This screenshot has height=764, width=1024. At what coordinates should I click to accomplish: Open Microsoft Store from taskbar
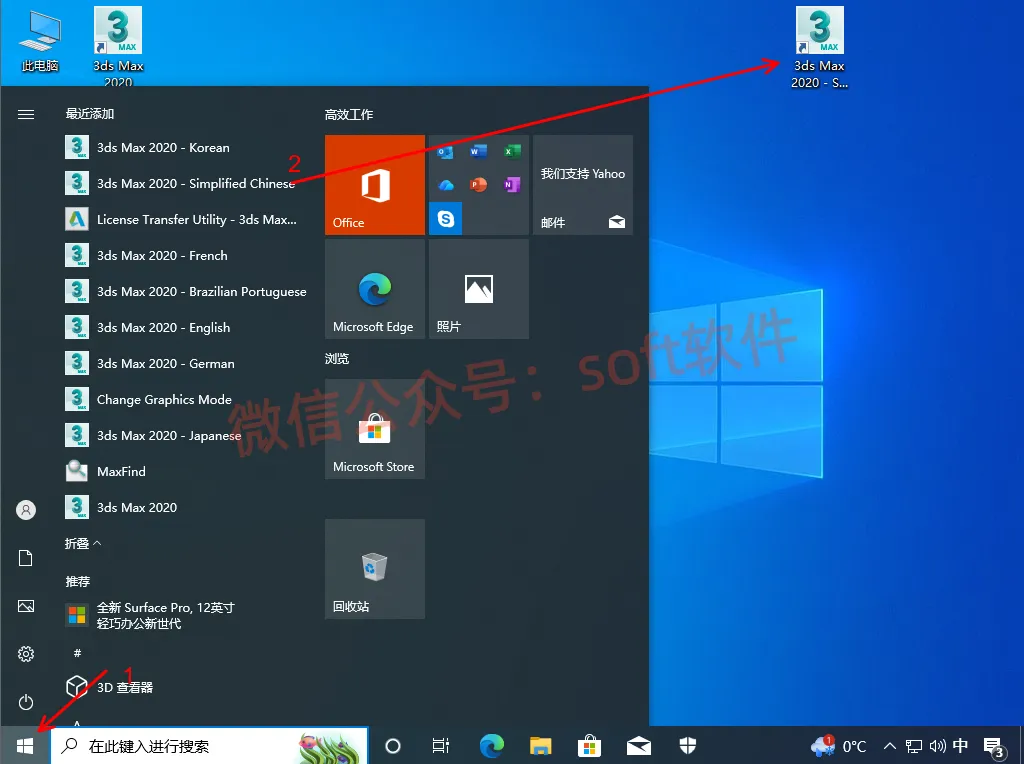589,746
